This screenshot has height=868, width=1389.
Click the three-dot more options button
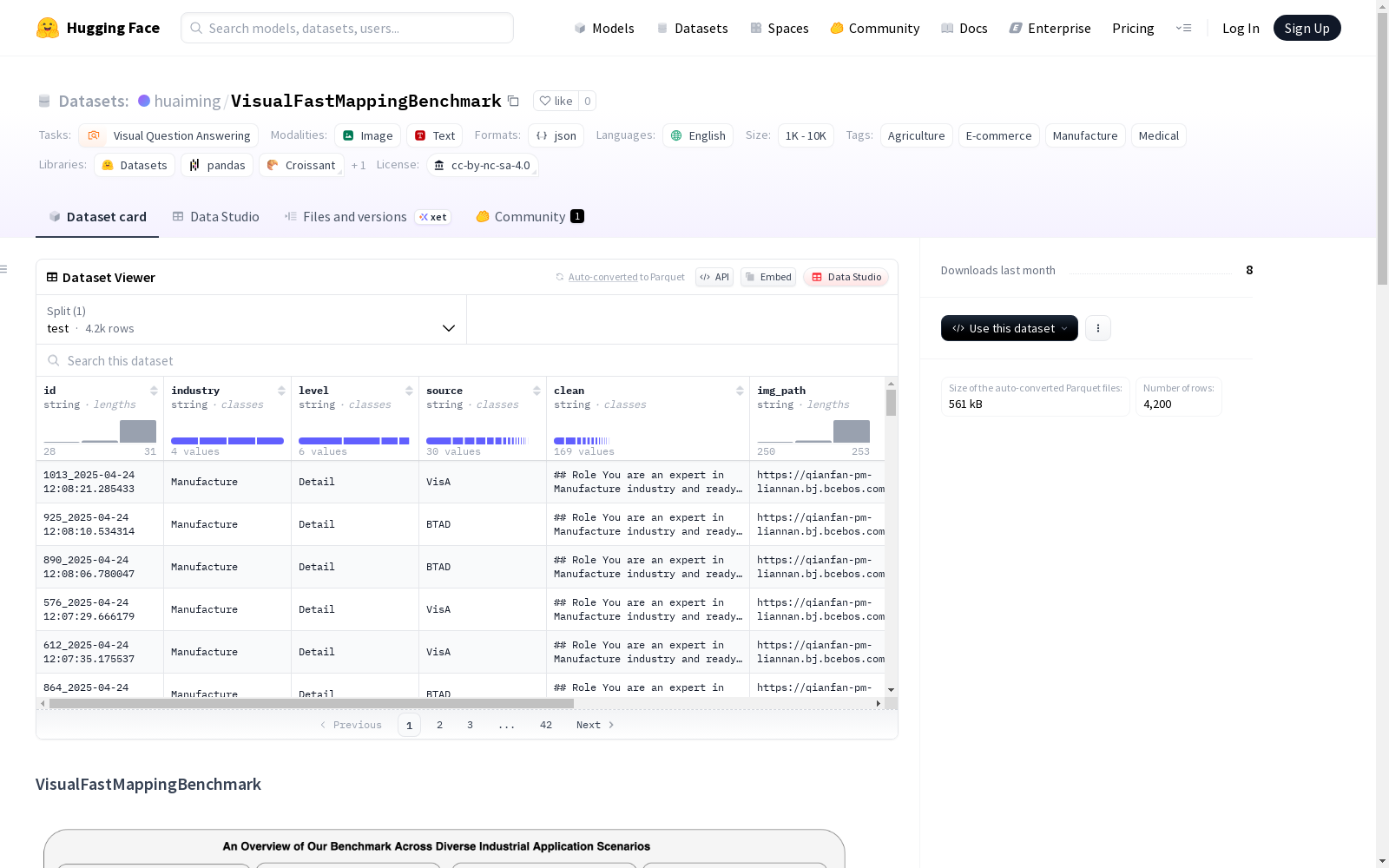click(1098, 328)
